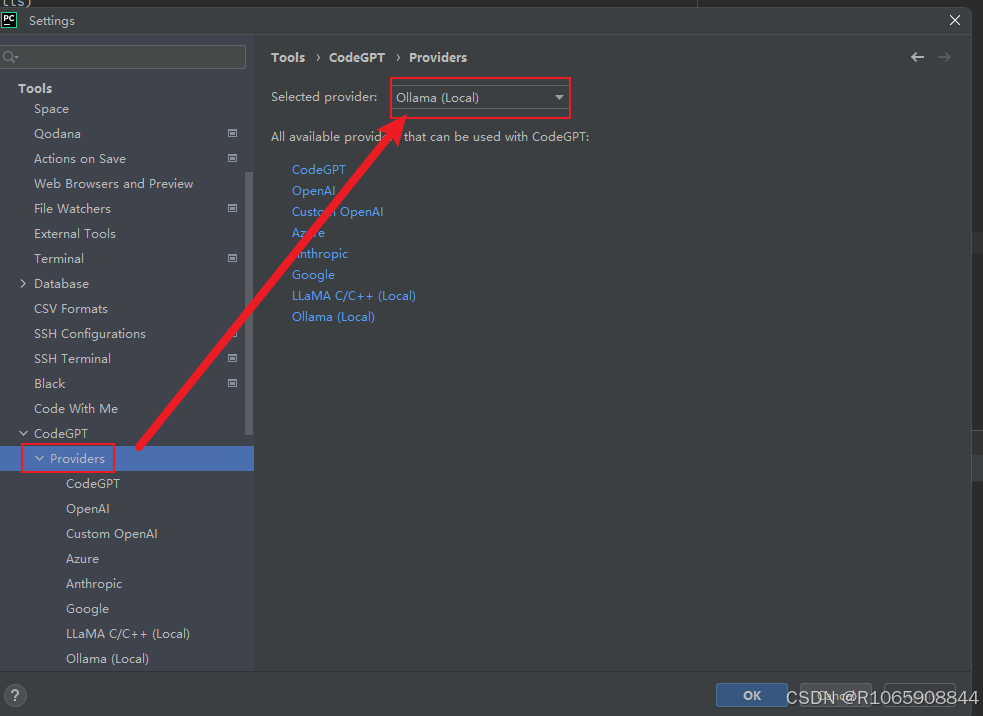Open the LLaMA C/C++ (Local) link
The height and width of the screenshot is (716, 983).
(x=354, y=296)
